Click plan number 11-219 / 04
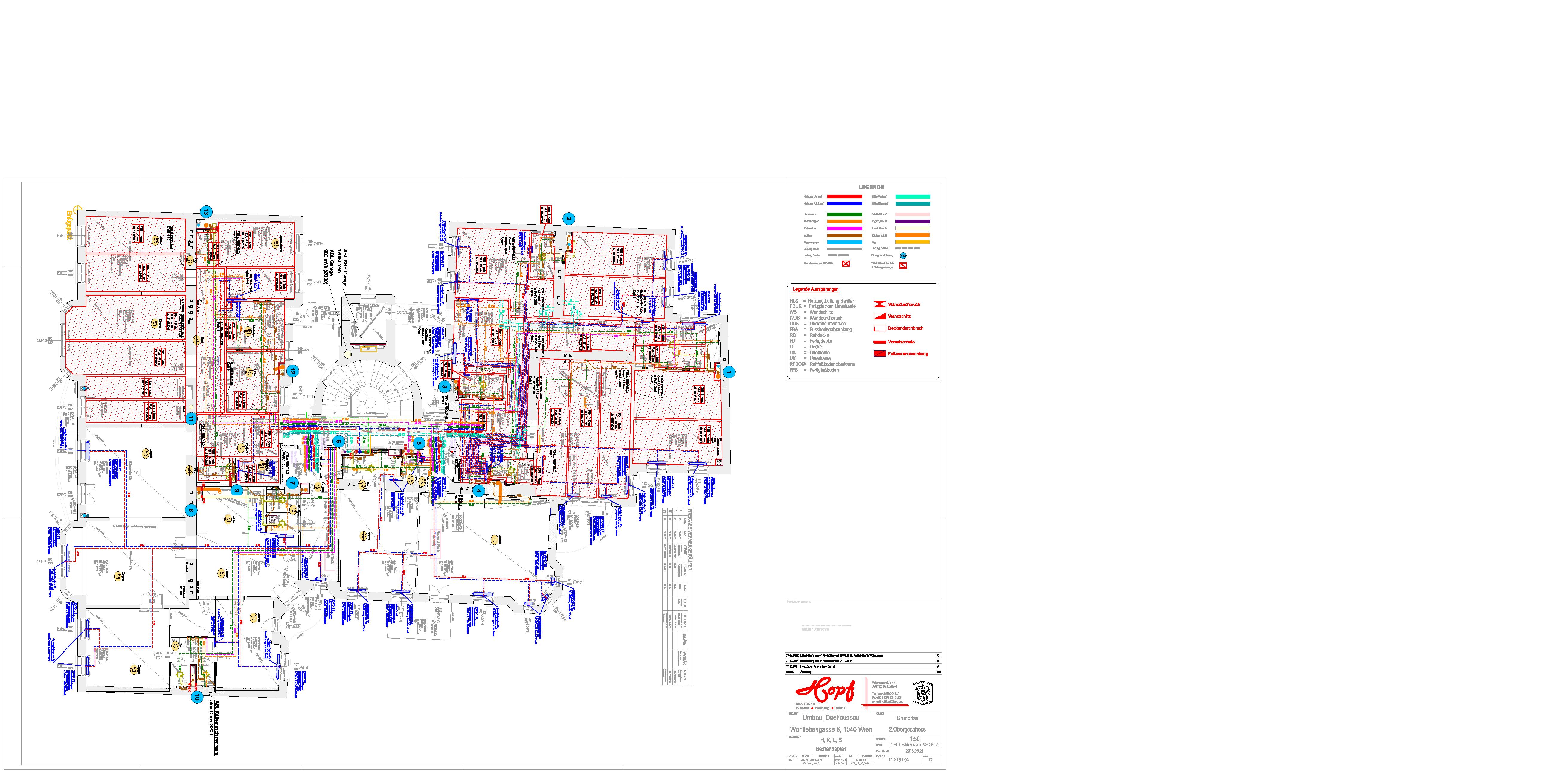The height and width of the screenshot is (775, 1568). click(898, 760)
